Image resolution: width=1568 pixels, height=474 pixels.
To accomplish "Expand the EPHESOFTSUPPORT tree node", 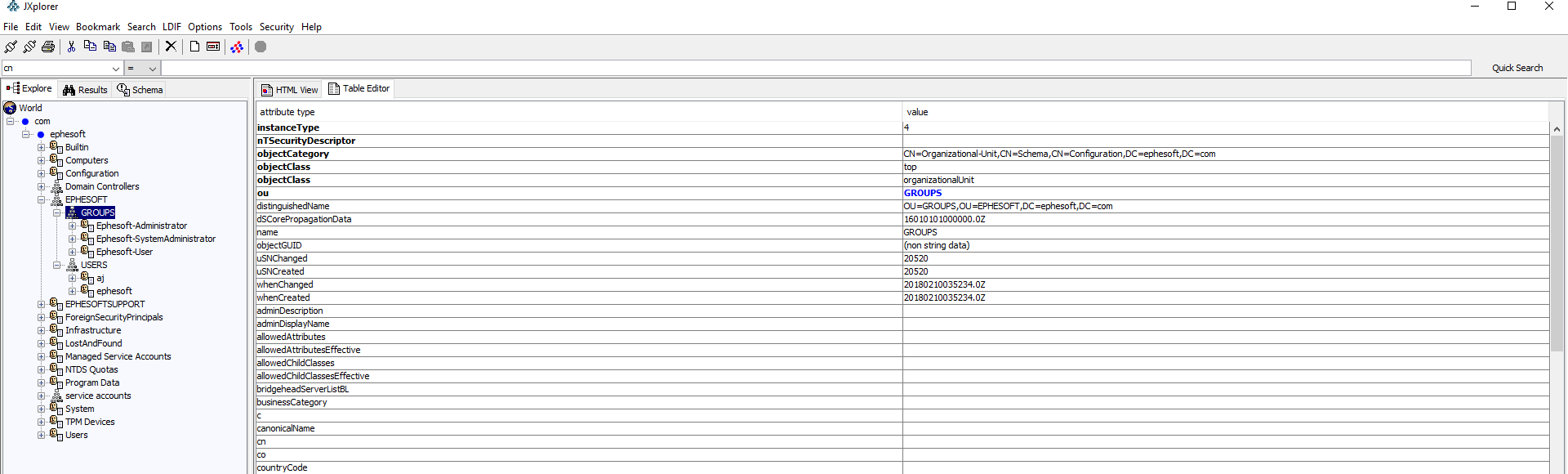I will point(41,304).
